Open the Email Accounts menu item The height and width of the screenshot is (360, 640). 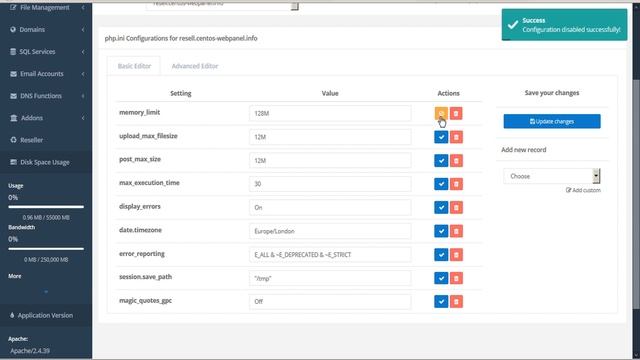46,74
